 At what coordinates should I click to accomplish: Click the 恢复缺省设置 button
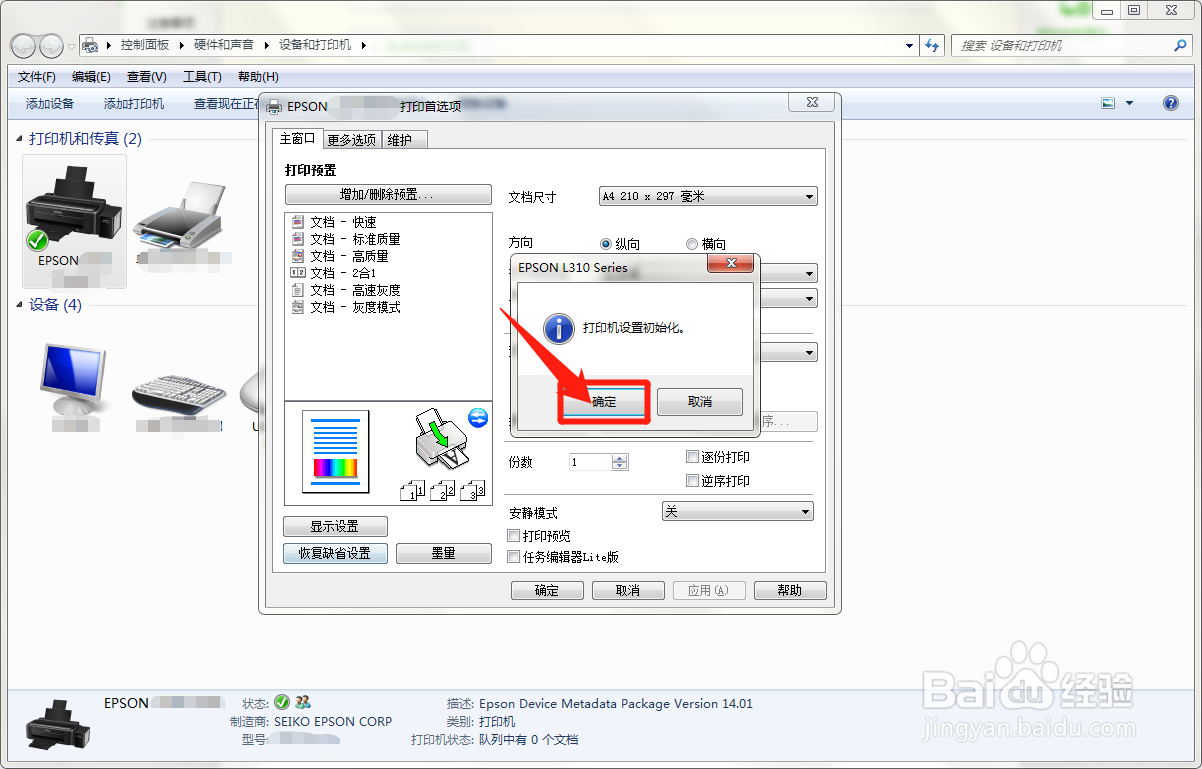(335, 552)
